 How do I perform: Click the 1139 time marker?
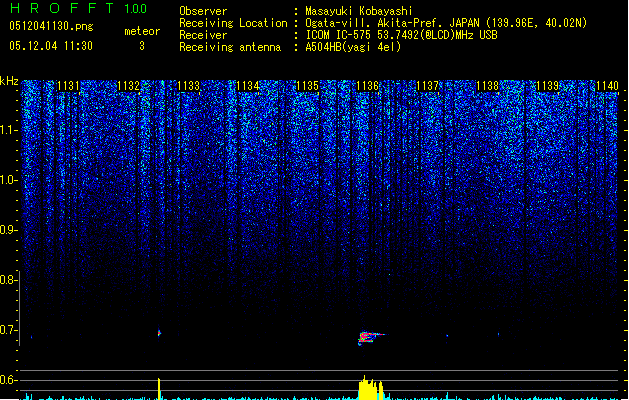click(x=547, y=86)
